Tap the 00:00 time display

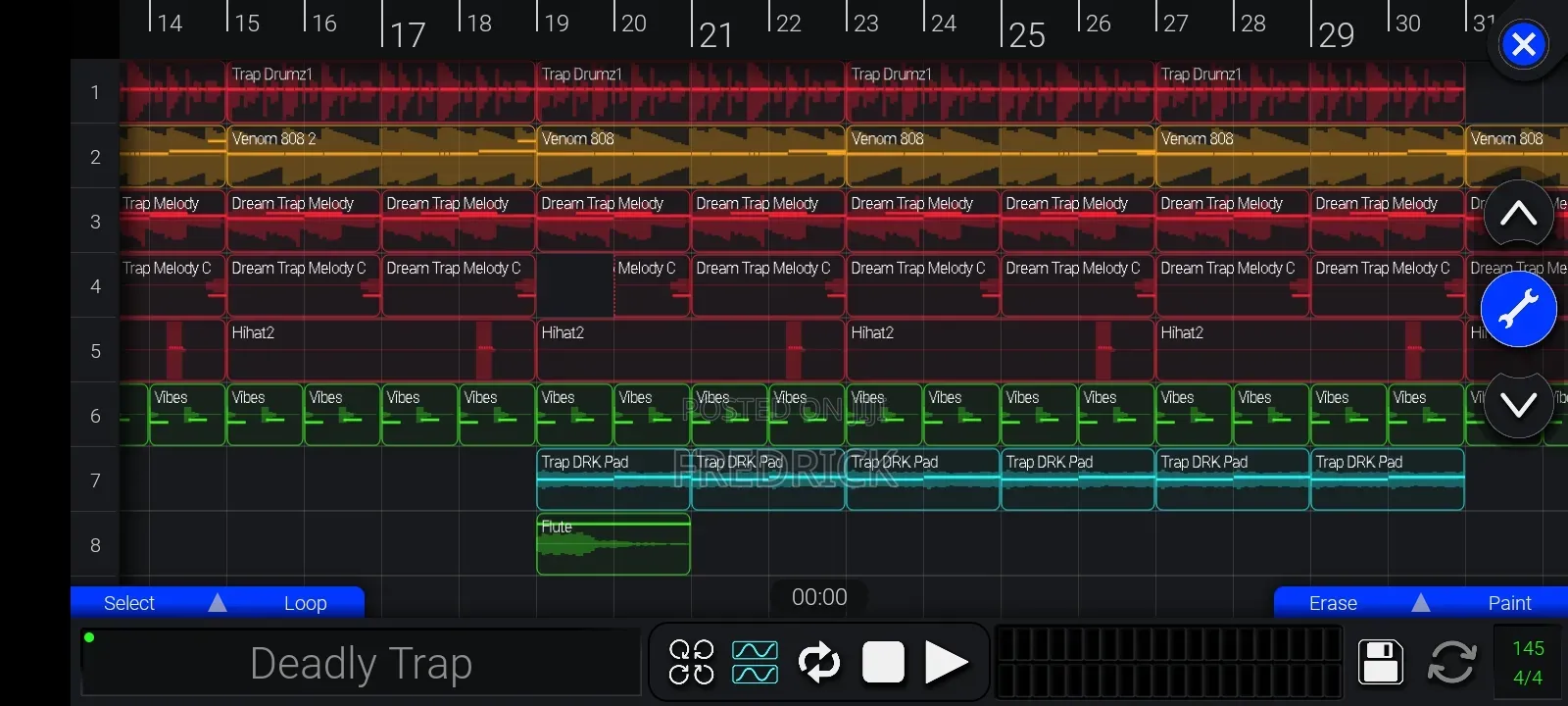[x=819, y=597]
